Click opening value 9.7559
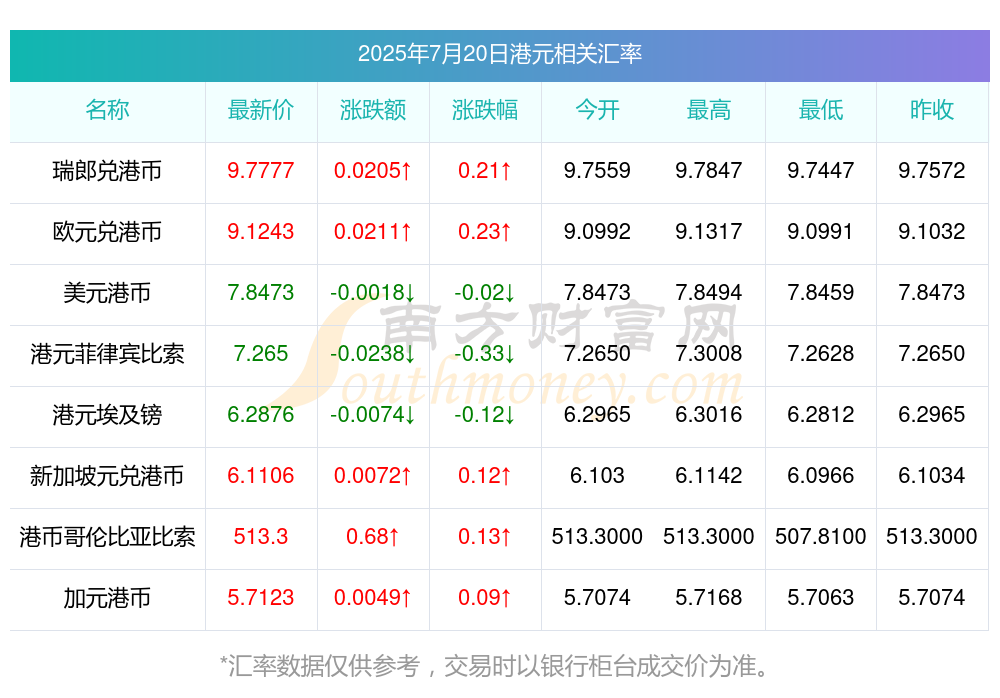1000x698 pixels. click(x=597, y=171)
